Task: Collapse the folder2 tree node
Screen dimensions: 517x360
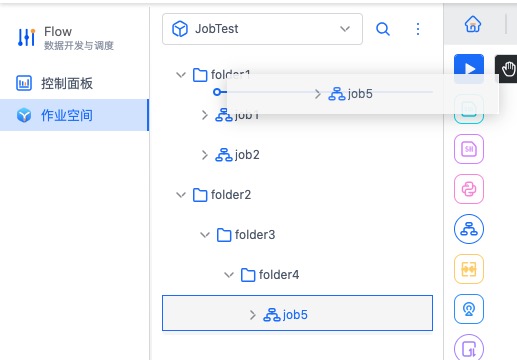Action: pyautogui.click(x=181, y=195)
